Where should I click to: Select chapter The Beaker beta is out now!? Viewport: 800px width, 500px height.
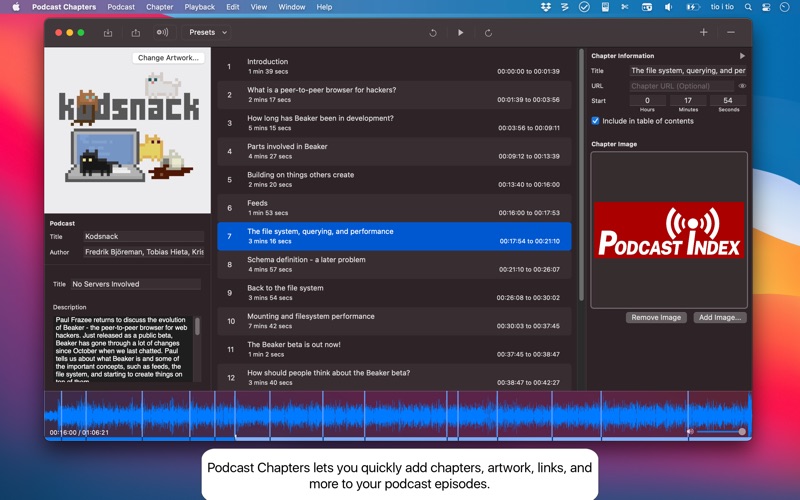394,349
